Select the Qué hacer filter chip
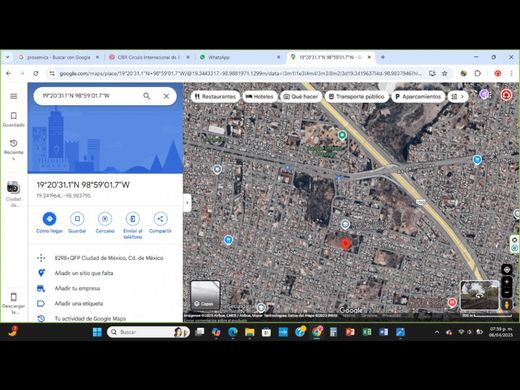 coord(301,97)
